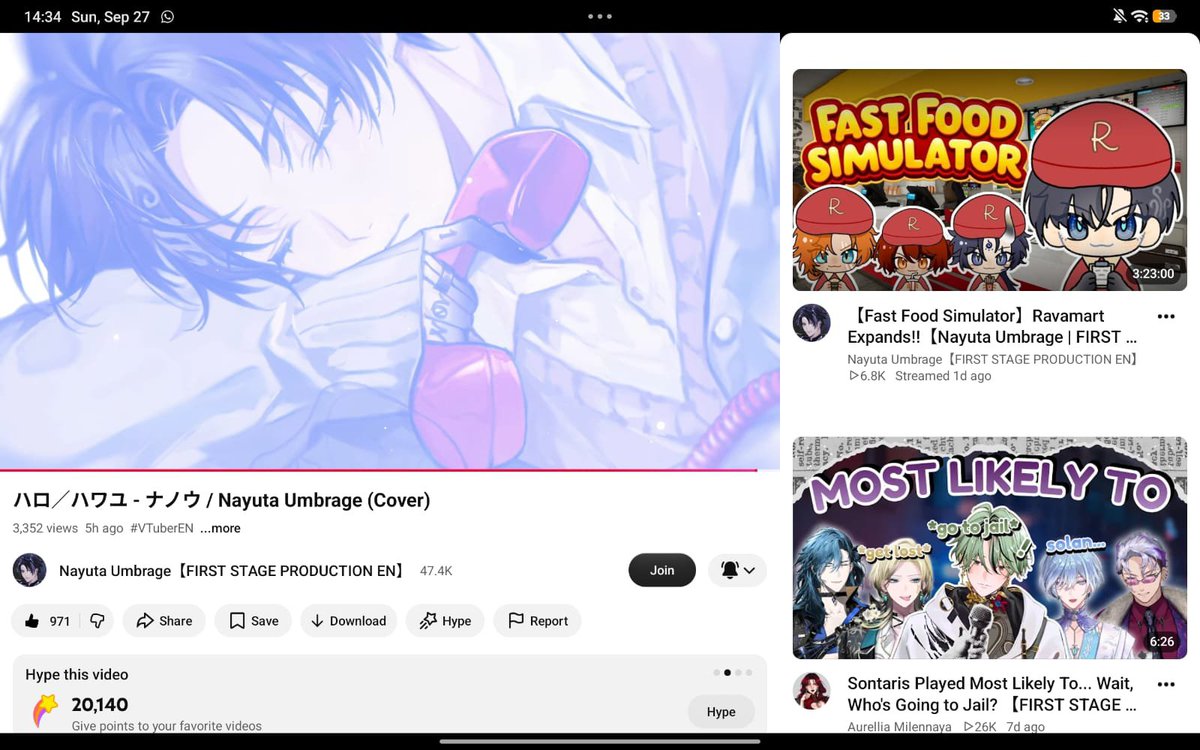Tap the video player area
This screenshot has height=750, width=1200.
click(x=389, y=250)
